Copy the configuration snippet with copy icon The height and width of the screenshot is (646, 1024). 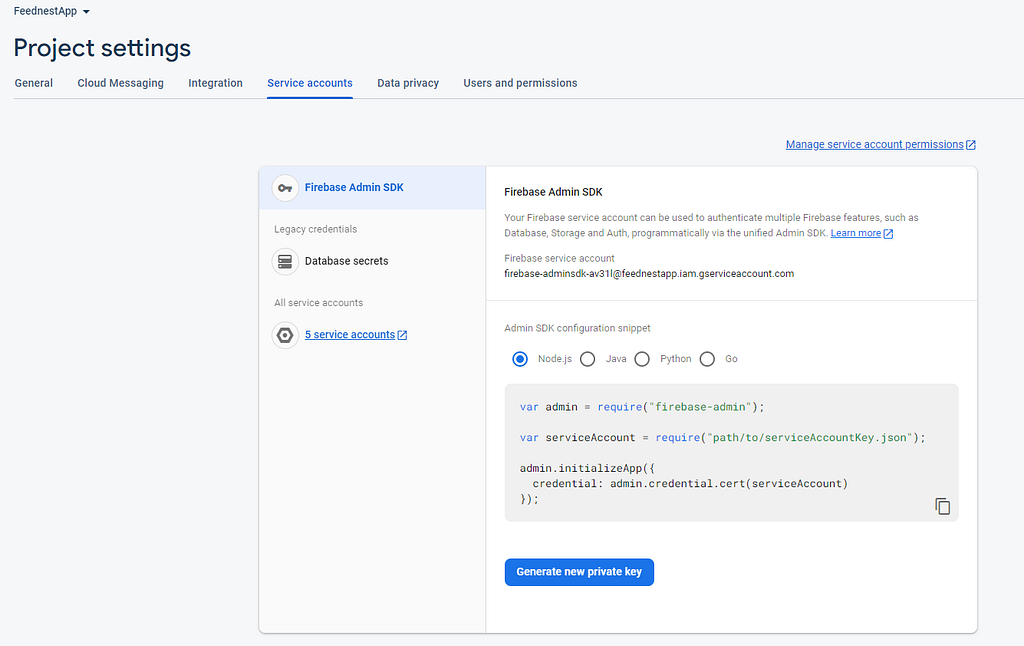click(x=942, y=506)
